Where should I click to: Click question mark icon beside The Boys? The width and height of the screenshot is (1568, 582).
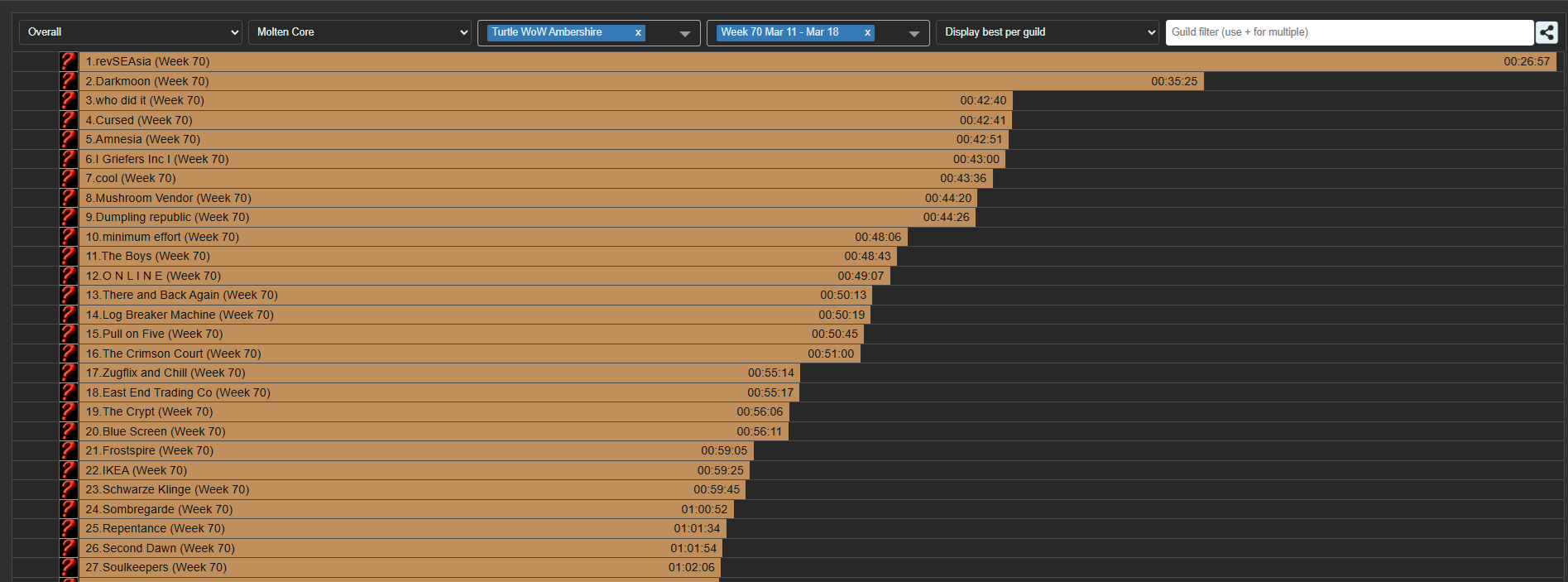click(x=69, y=256)
